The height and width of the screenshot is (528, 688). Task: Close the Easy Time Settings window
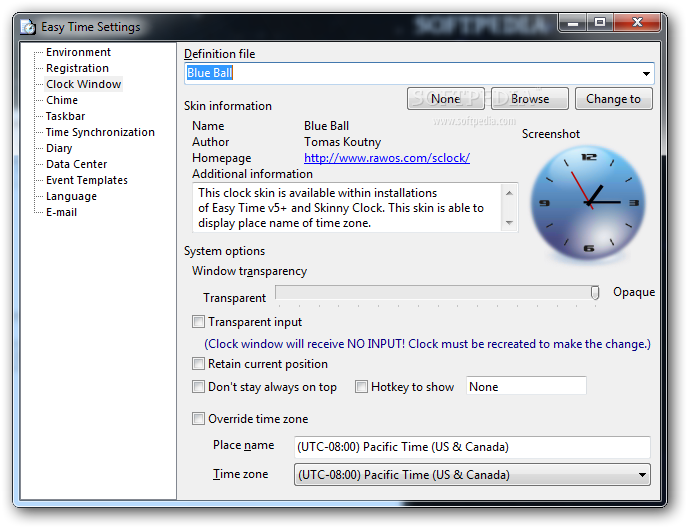tap(637, 23)
